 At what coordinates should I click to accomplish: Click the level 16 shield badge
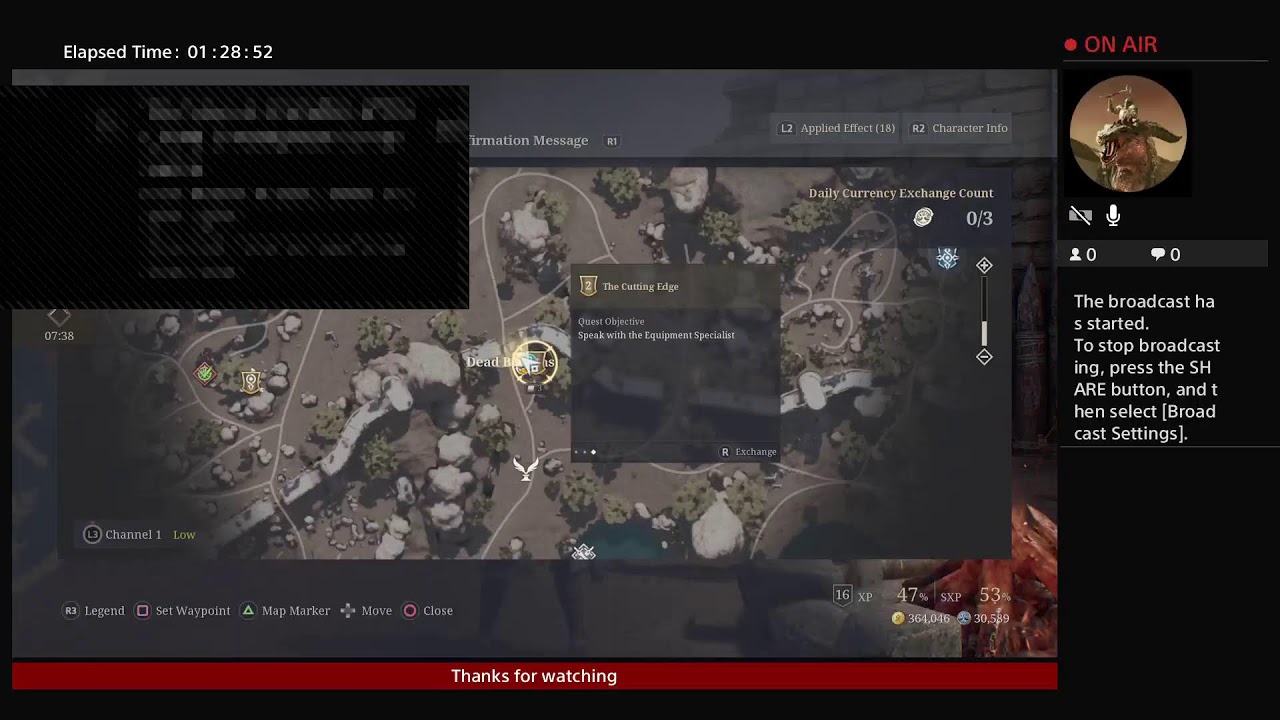(x=842, y=595)
